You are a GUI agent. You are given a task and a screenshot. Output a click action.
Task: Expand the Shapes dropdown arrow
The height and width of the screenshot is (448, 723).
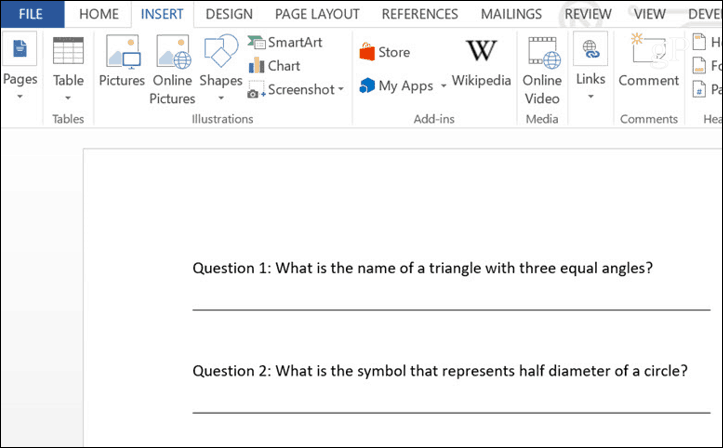point(221,98)
